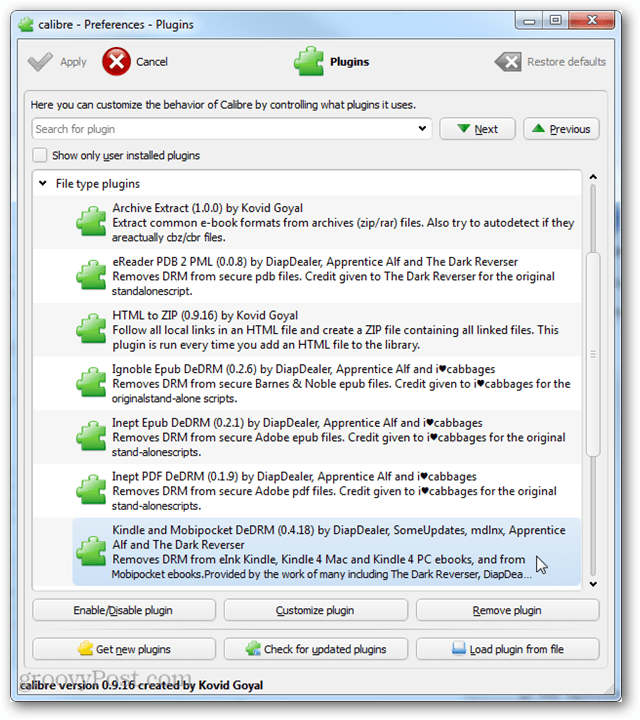640x720 pixels.
Task: Click the Apply text label
Action: pyautogui.click(x=73, y=62)
